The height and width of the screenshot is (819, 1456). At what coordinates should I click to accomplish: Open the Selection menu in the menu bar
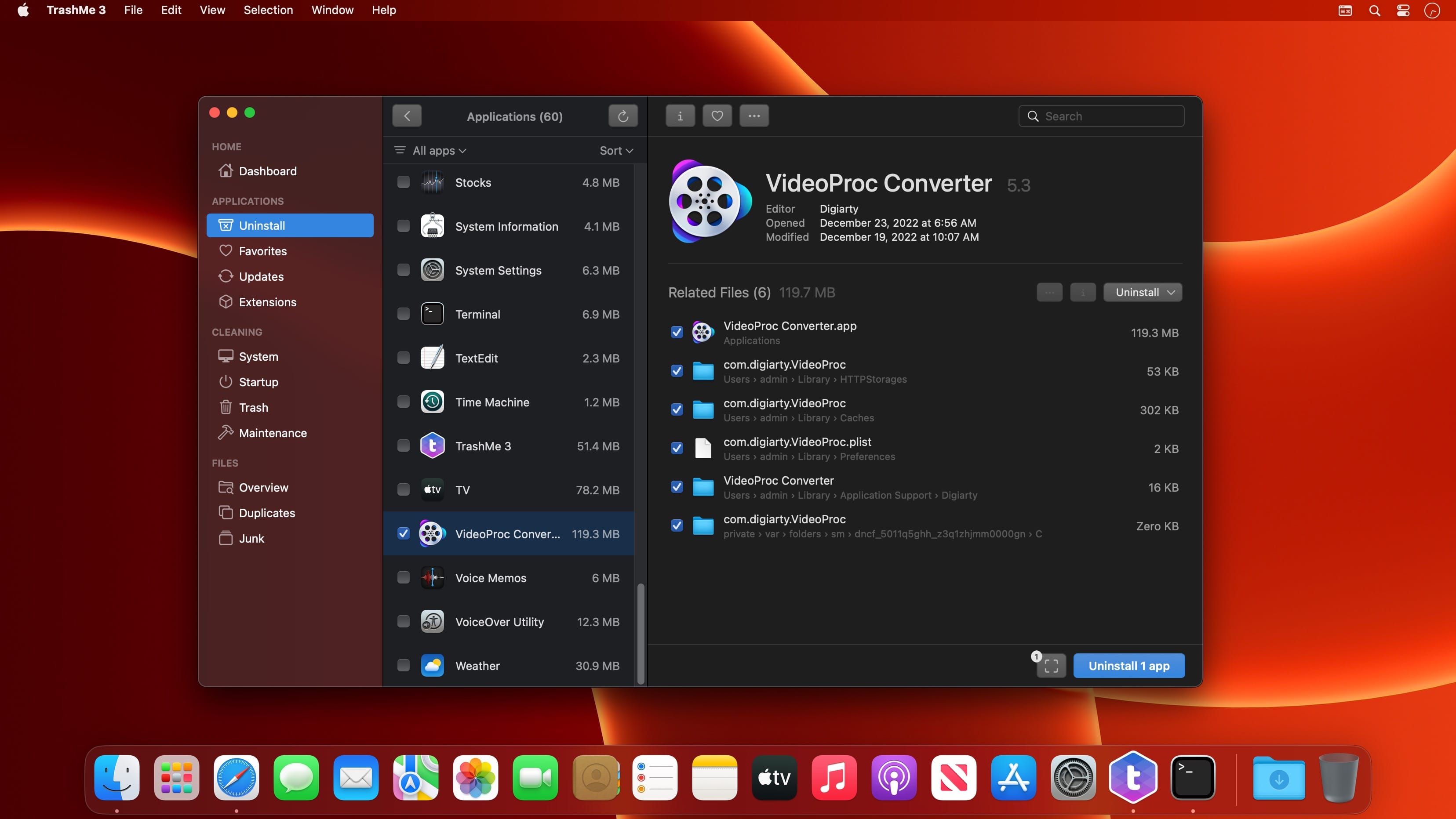[x=268, y=10]
